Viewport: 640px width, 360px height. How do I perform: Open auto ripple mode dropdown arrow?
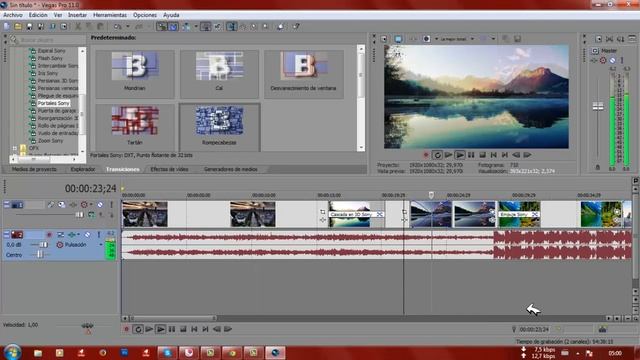tap(196, 27)
